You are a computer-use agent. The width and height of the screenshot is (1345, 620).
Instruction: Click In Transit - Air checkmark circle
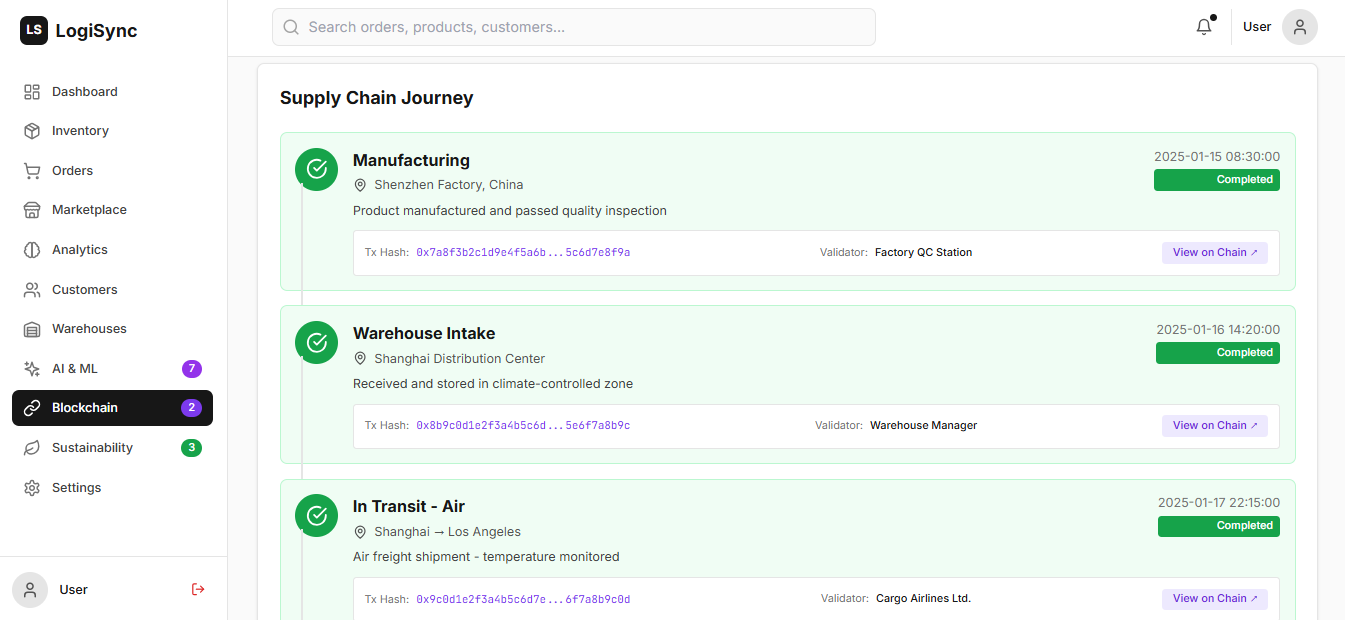pyautogui.click(x=317, y=515)
